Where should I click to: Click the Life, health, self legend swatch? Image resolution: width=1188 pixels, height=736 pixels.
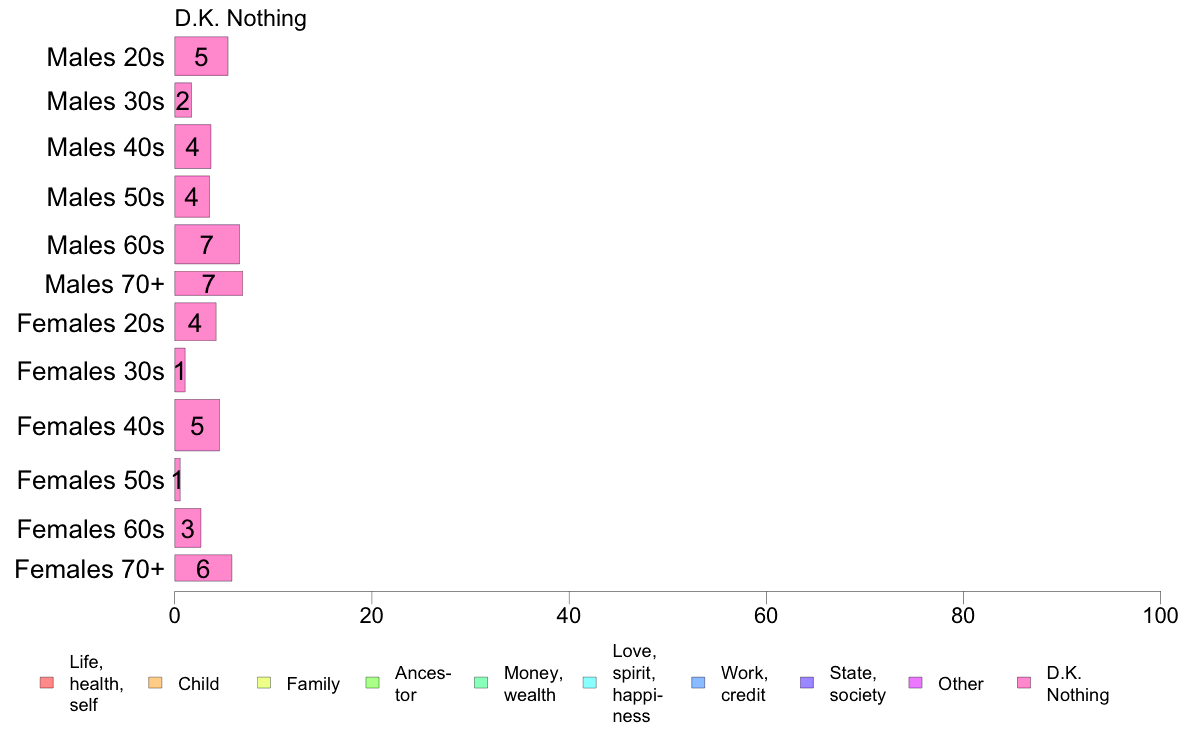[47, 683]
